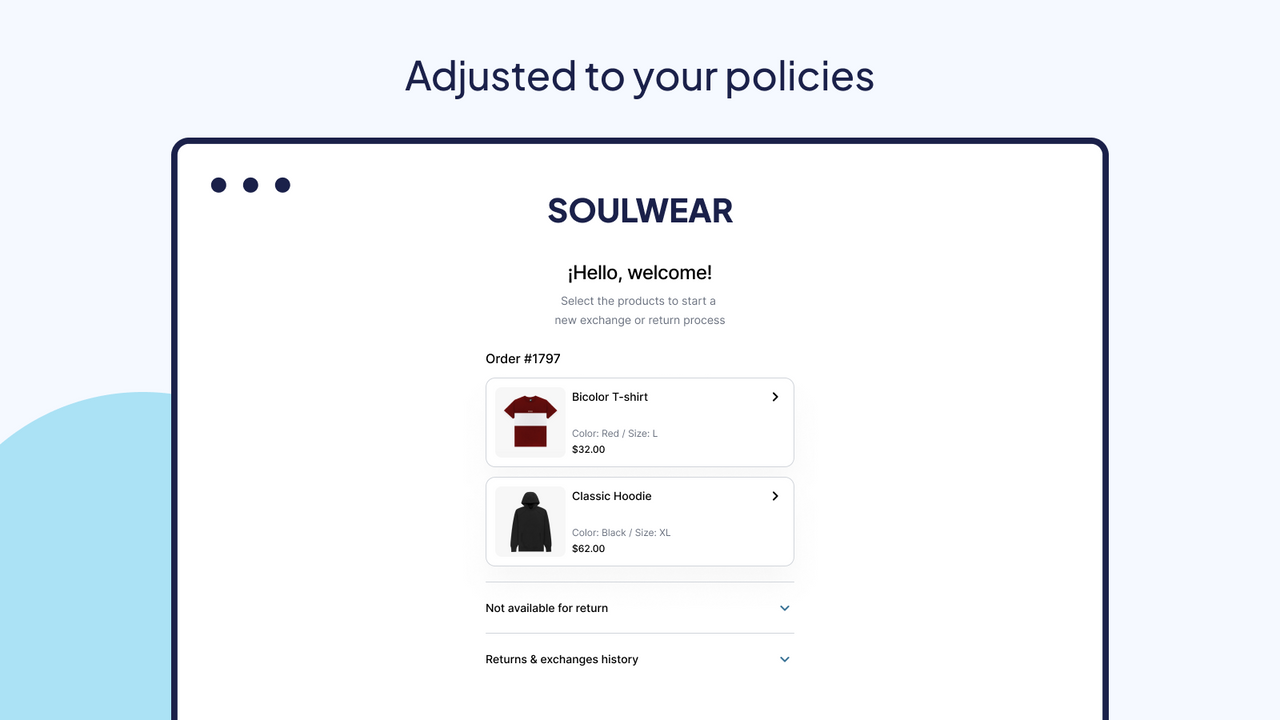Click the Classic Hoodie chevron arrow
Viewport: 1280px width, 720px height.
[774, 496]
